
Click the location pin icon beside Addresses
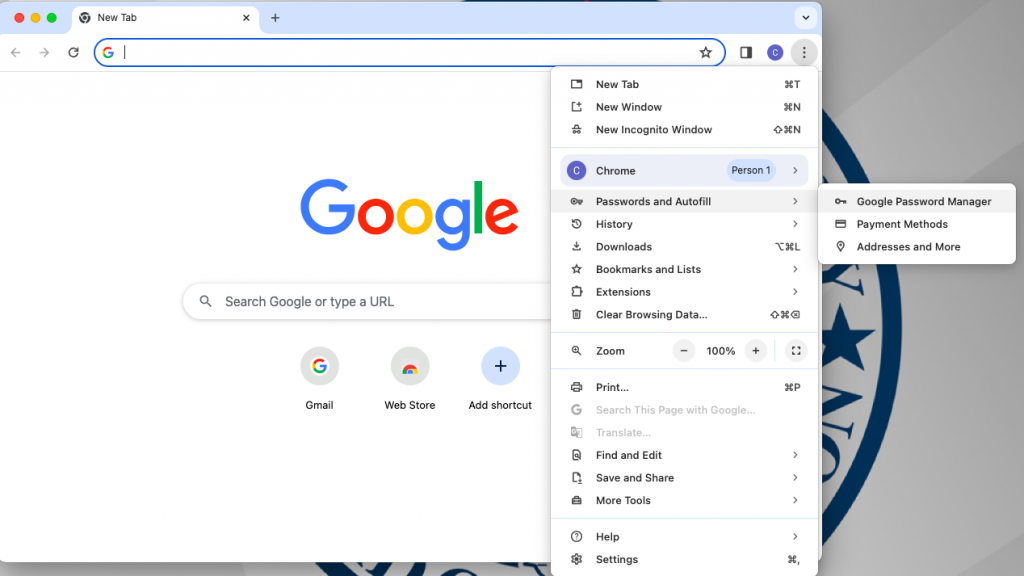(840, 246)
